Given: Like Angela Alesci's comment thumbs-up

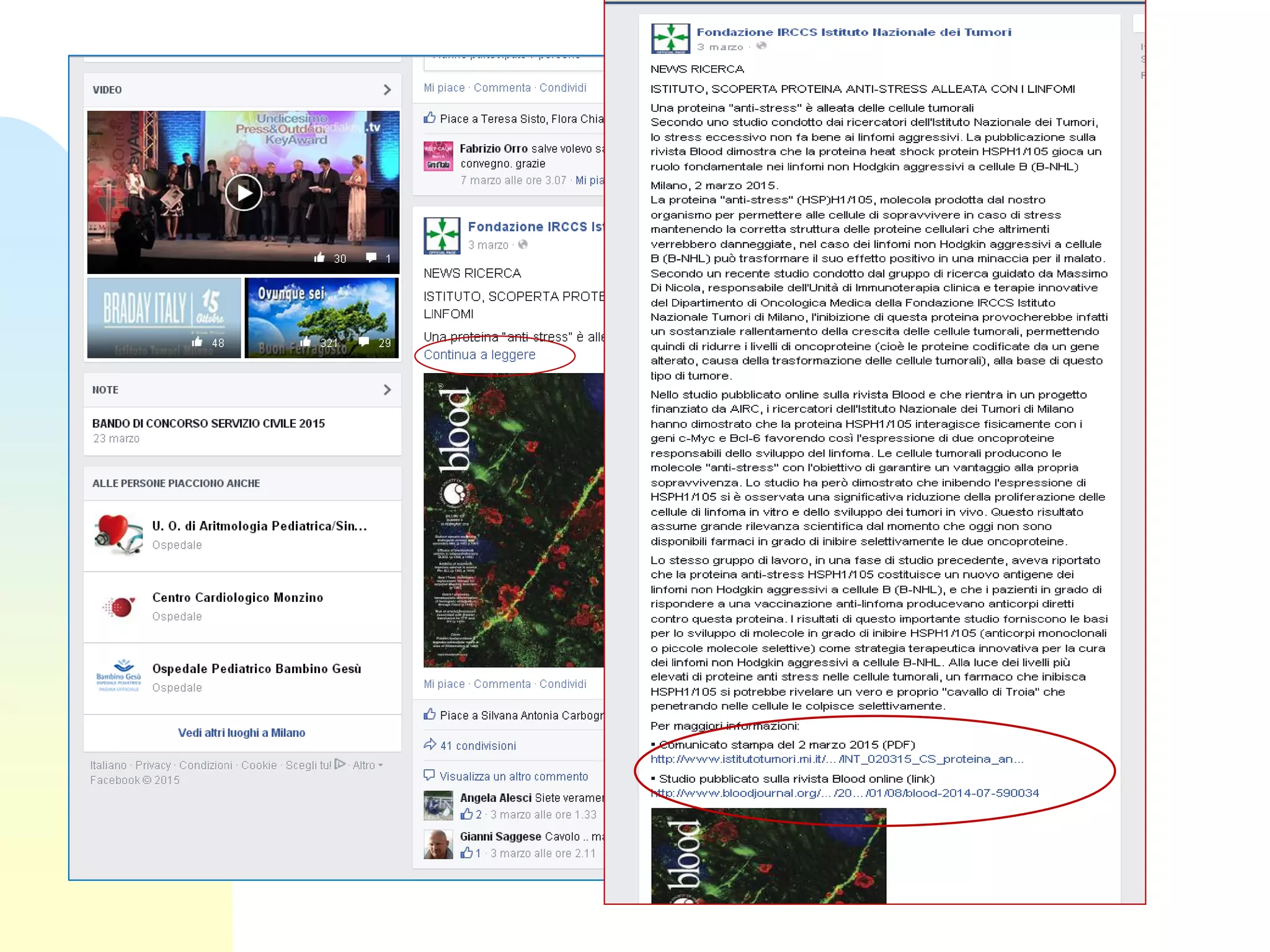Looking at the screenshot, I should click(x=467, y=814).
